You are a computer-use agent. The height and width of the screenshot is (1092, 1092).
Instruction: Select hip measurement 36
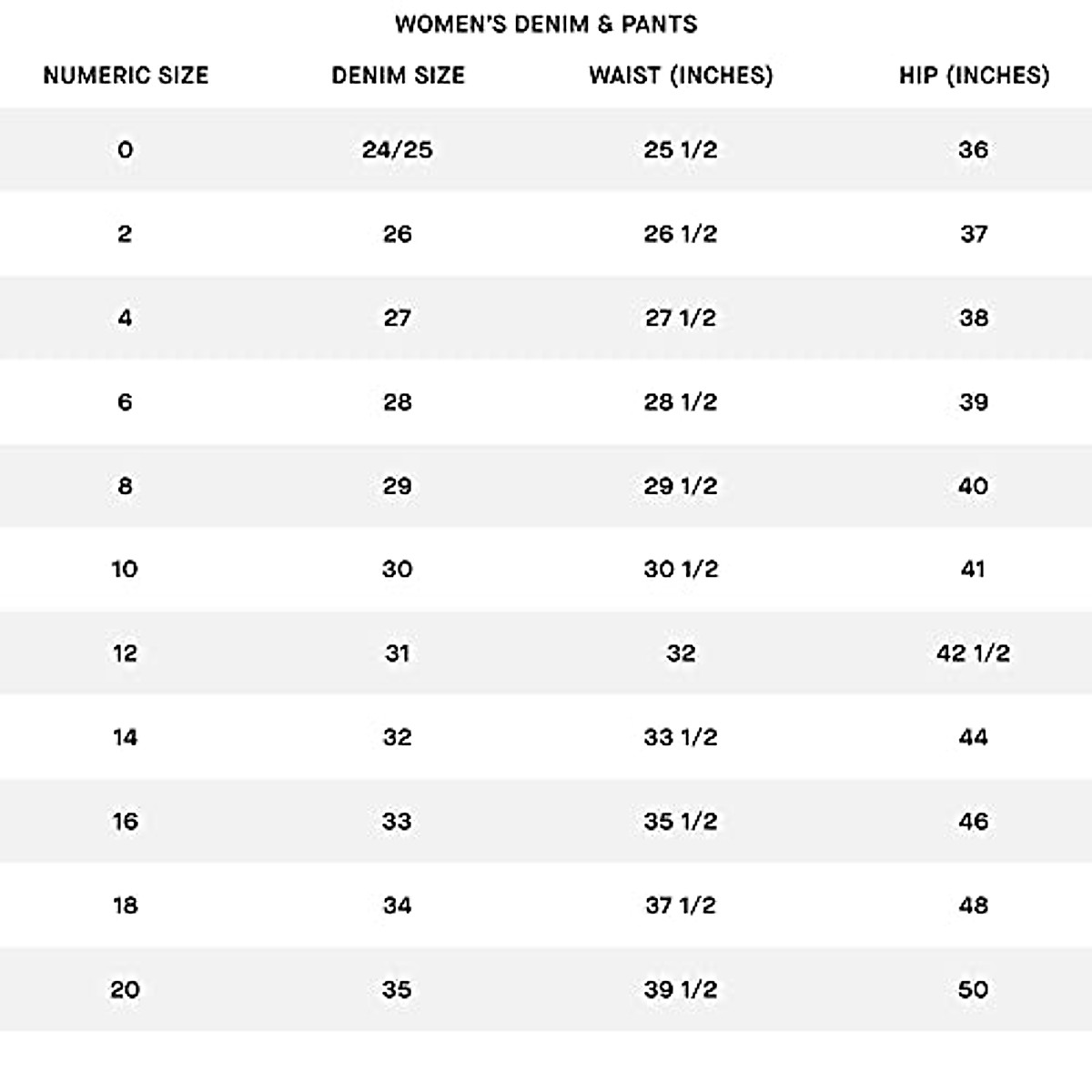coord(973,150)
